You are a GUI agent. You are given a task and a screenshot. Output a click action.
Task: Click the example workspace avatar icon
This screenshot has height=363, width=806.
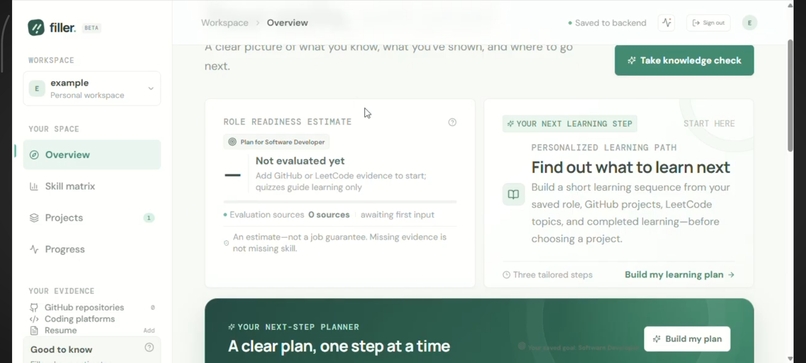(x=36, y=88)
